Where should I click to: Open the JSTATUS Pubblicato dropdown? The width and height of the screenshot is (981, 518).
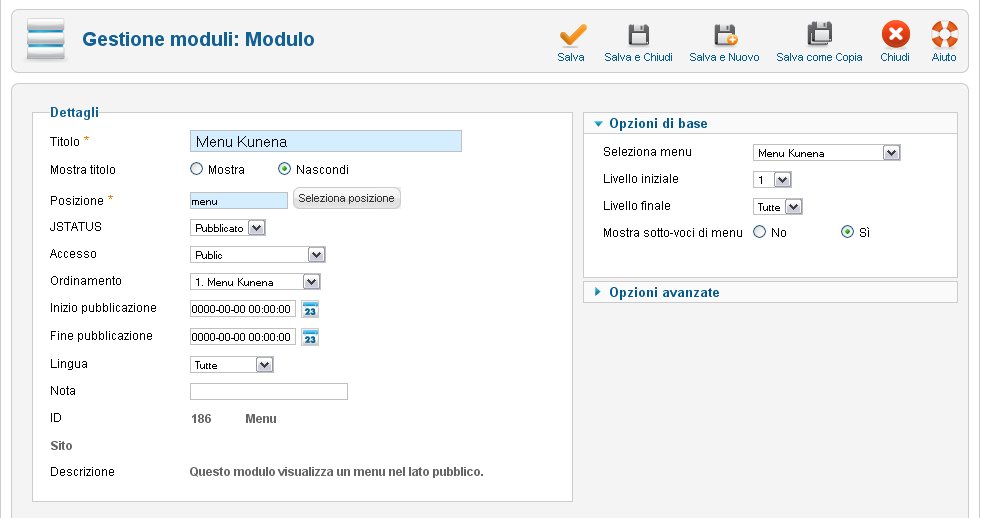tap(227, 228)
